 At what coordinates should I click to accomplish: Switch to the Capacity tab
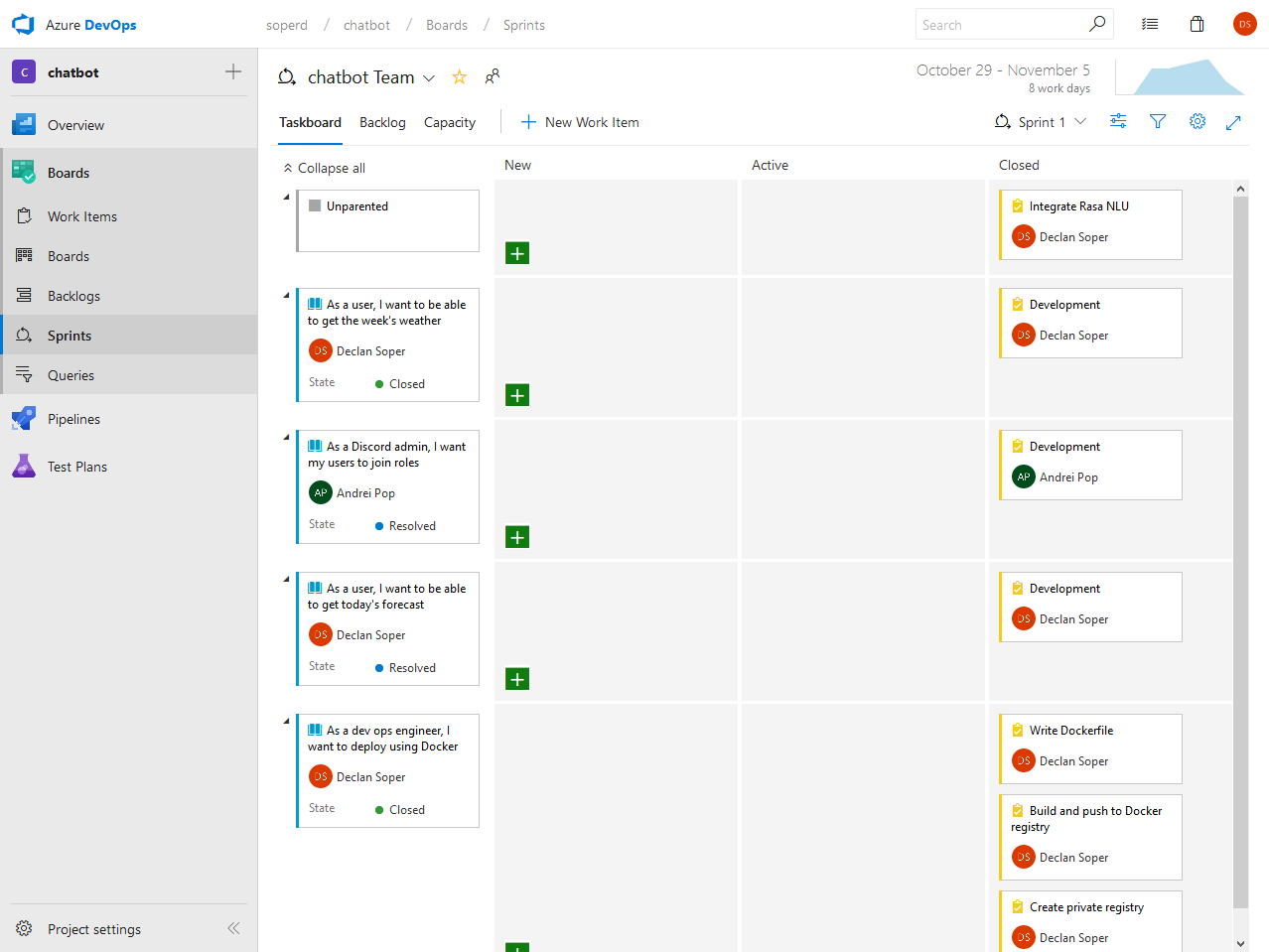(449, 122)
